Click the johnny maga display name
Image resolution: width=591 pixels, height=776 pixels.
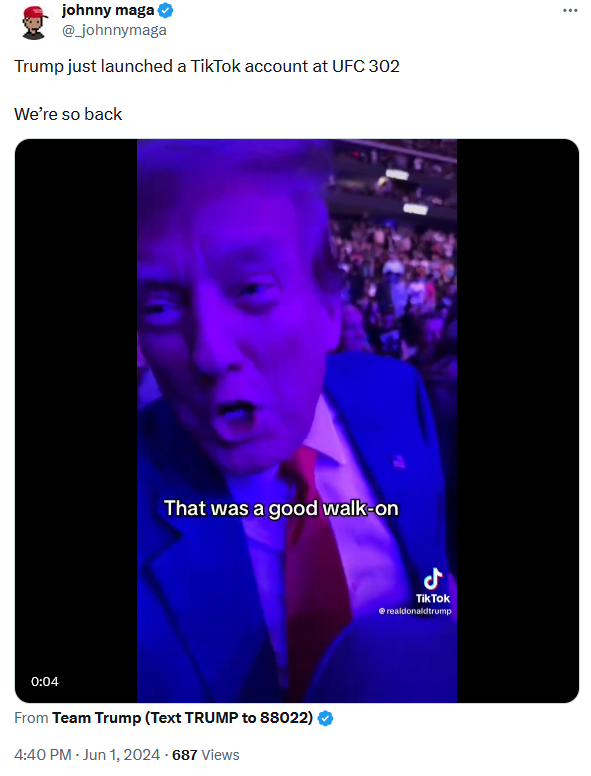108,10
